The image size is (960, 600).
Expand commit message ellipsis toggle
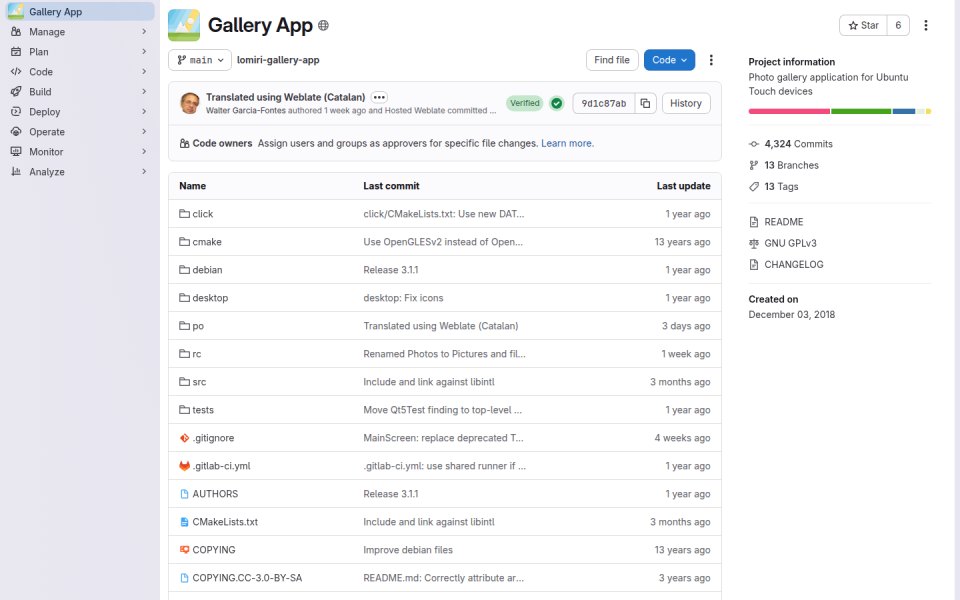tap(379, 97)
